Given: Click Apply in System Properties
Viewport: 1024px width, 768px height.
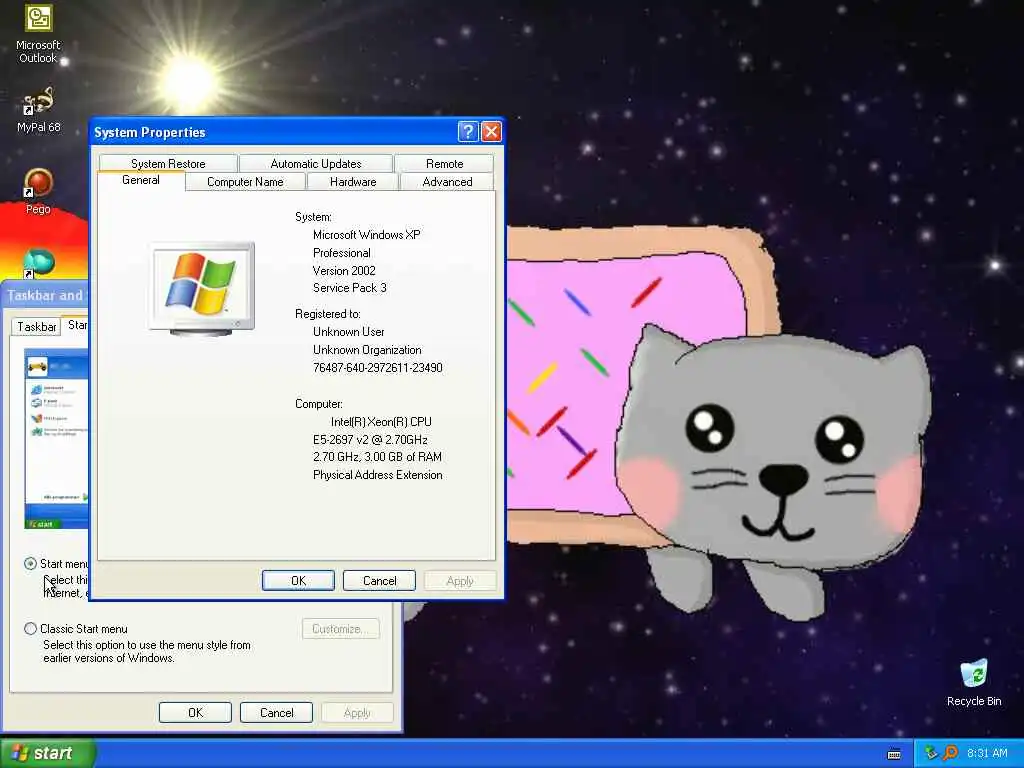Looking at the screenshot, I should point(460,581).
